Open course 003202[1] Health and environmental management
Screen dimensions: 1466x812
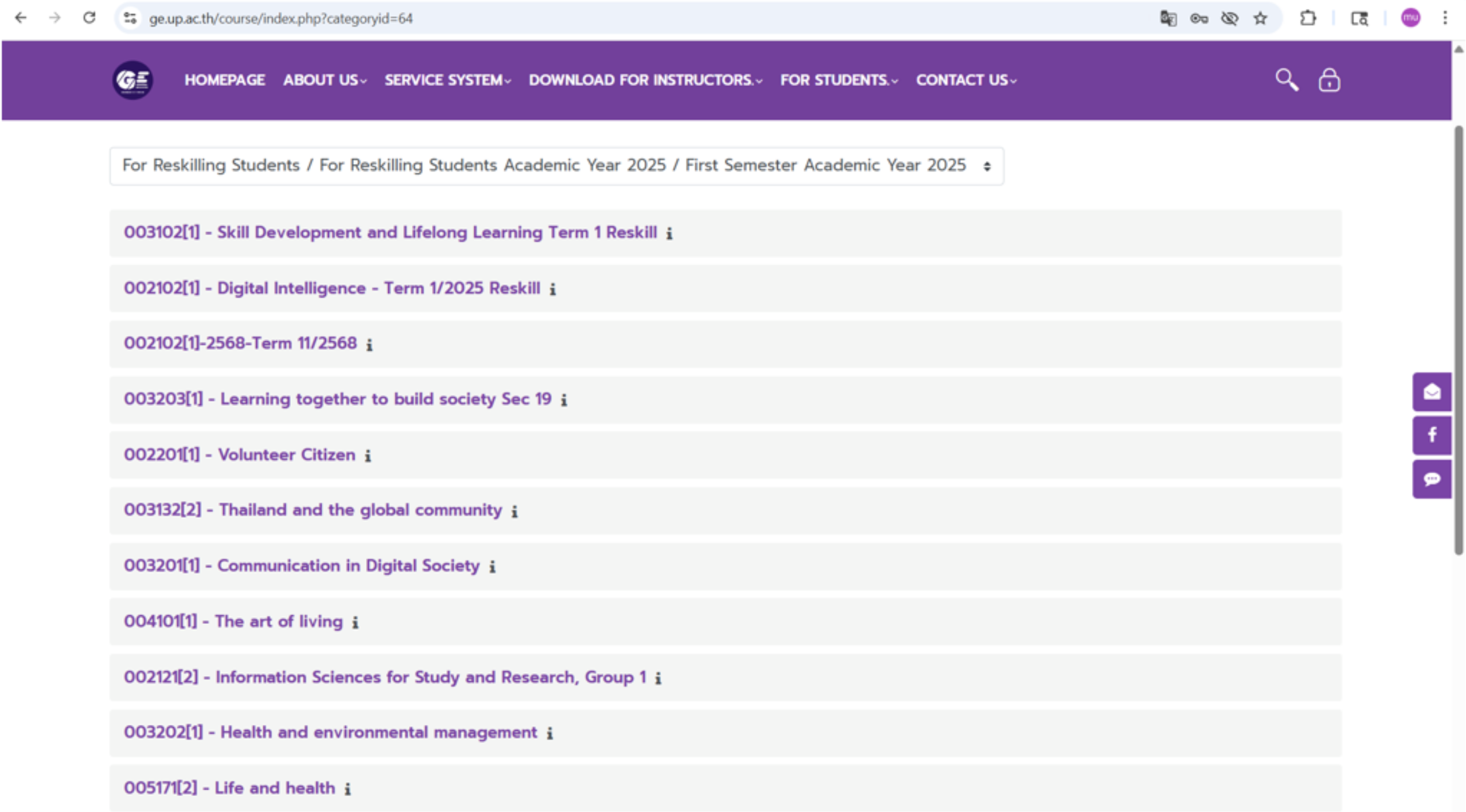[x=330, y=732]
